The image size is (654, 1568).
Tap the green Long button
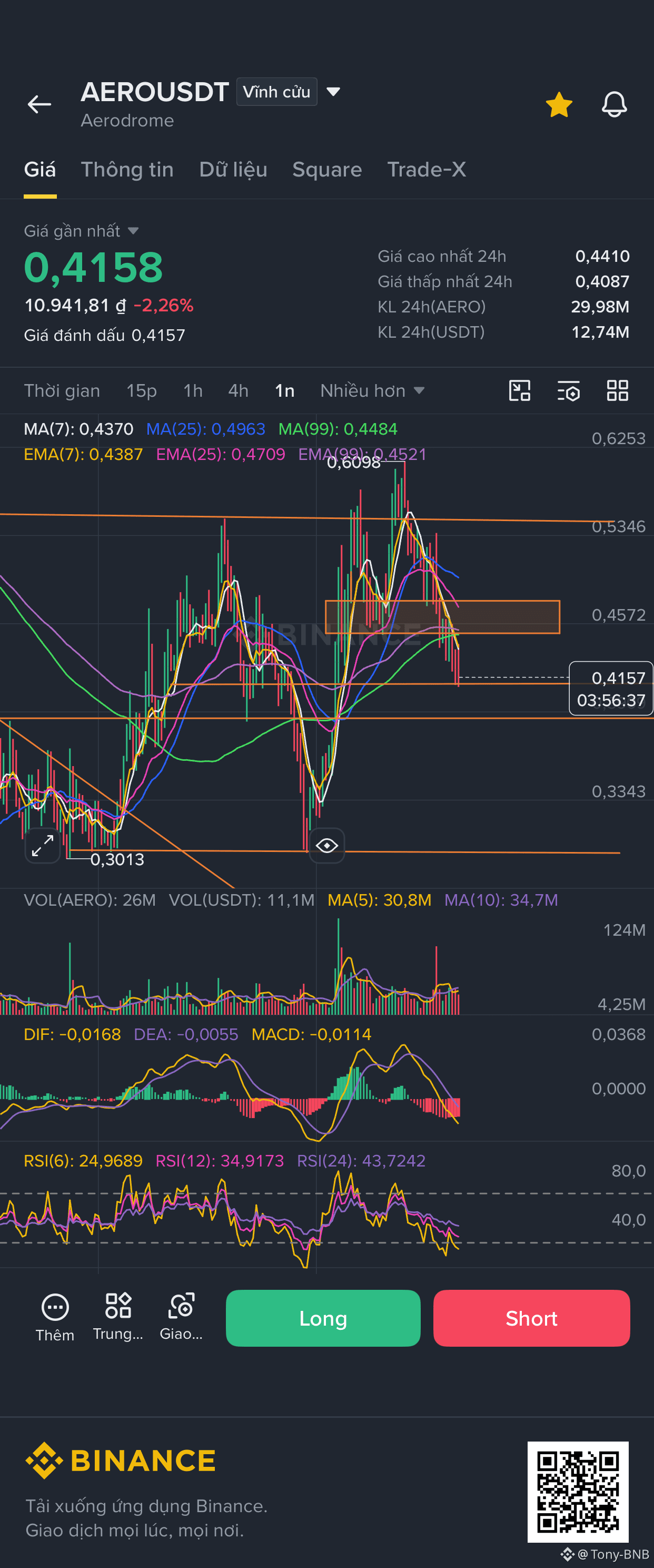coord(323,1318)
